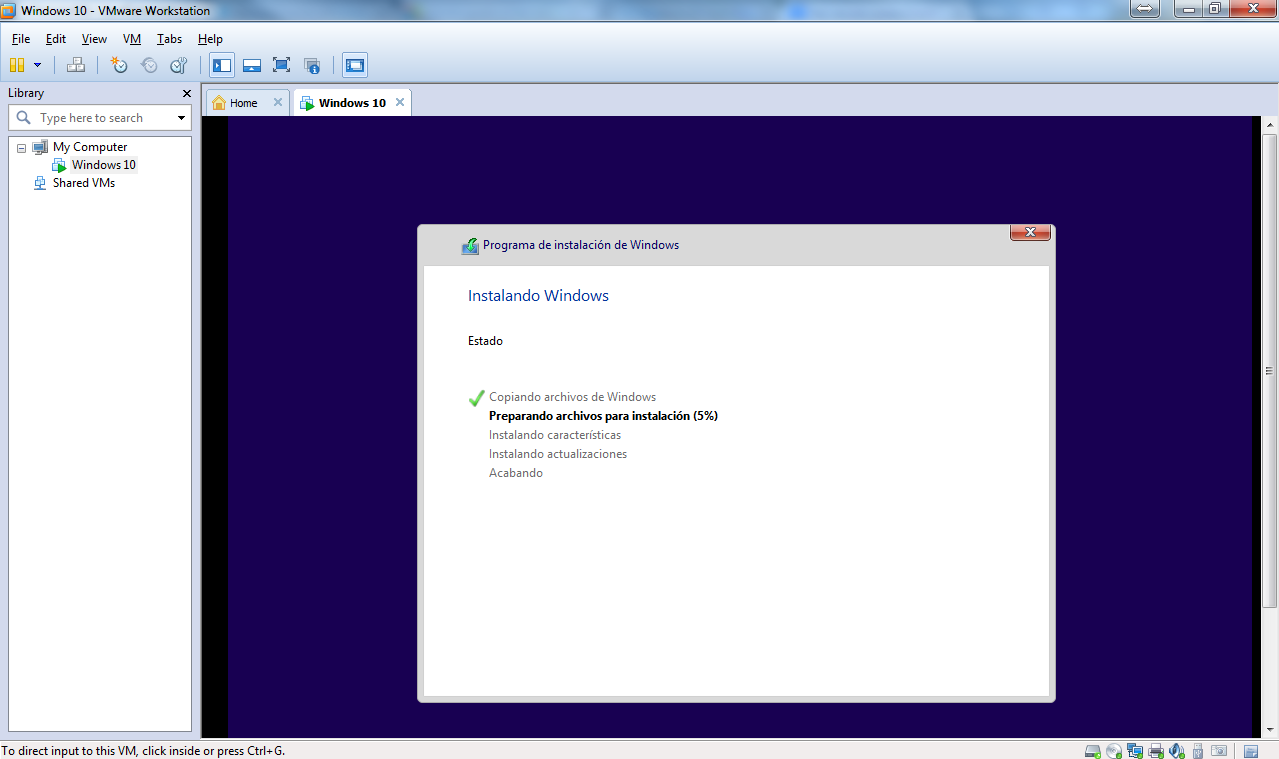The height and width of the screenshot is (759, 1279).
Task: Toggle the thumbnail bar toolbar button
Action: tap(252, 66)
